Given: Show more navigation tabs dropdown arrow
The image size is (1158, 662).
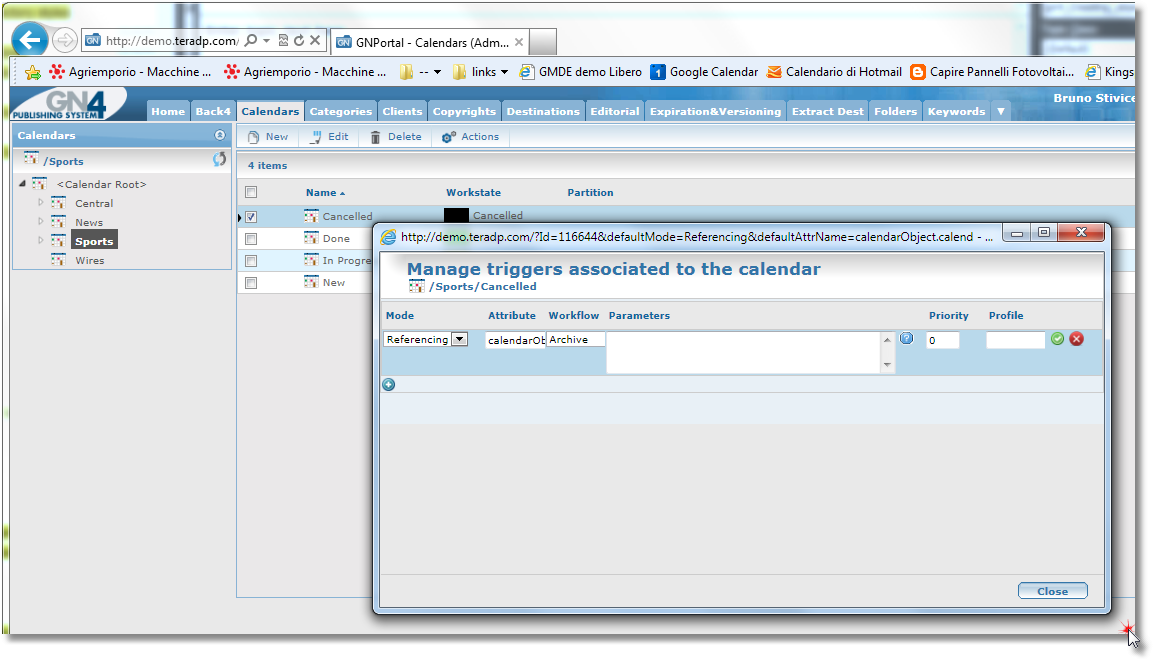Looking at the screenshot, I should tap(1001, 111).
